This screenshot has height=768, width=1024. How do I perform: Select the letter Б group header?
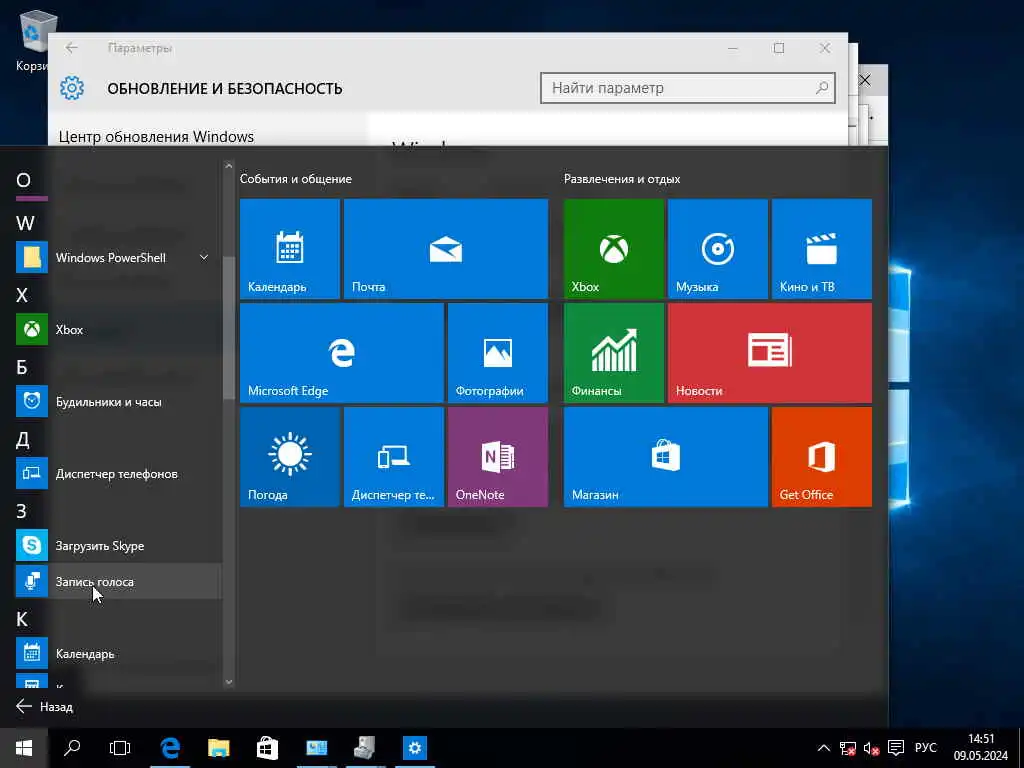22,367
